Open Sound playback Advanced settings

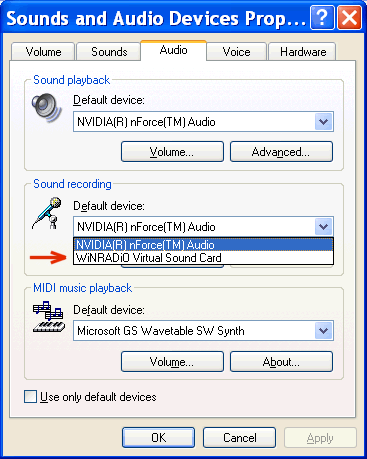(x=281, y=152)
